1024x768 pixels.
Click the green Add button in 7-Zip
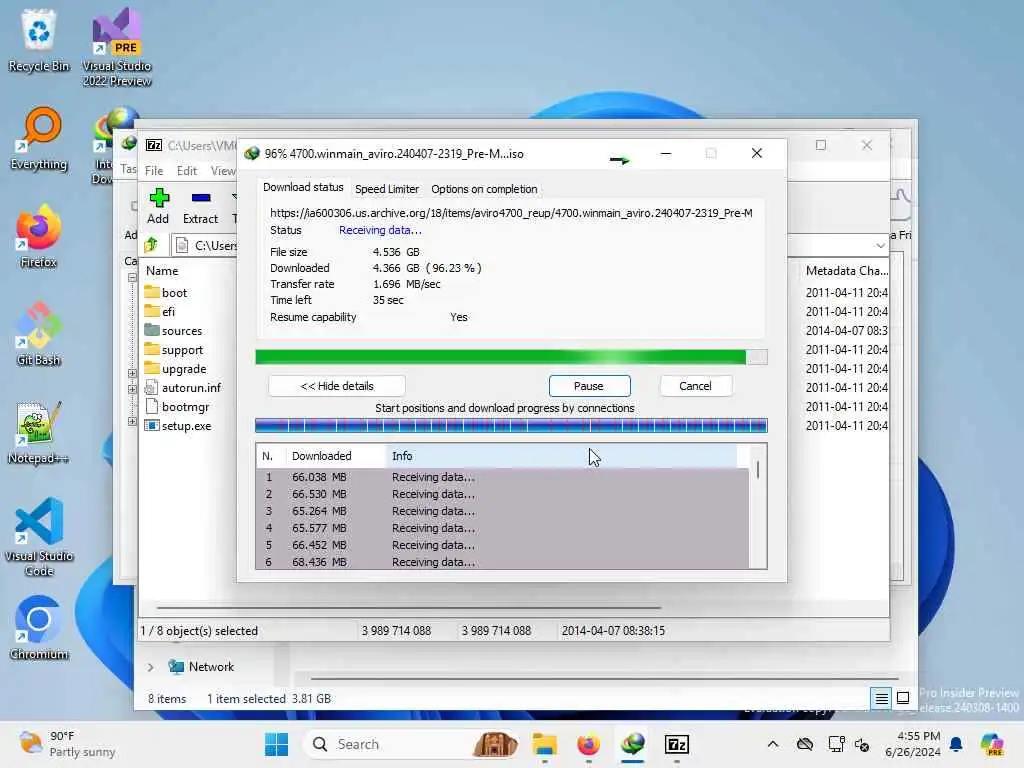click(158, 206)
